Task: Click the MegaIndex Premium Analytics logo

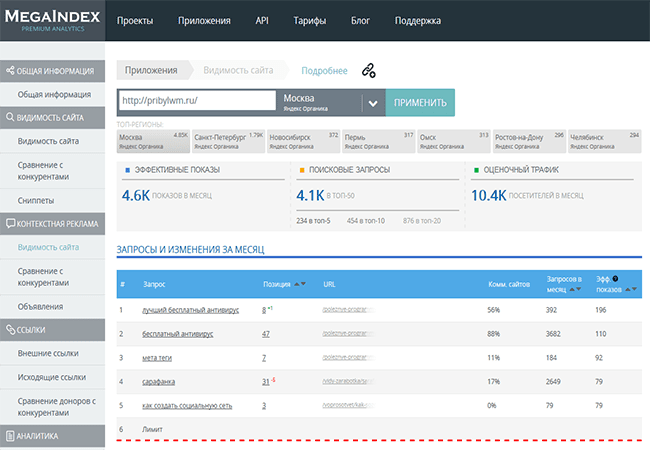Action: click(x=53, y=20)
